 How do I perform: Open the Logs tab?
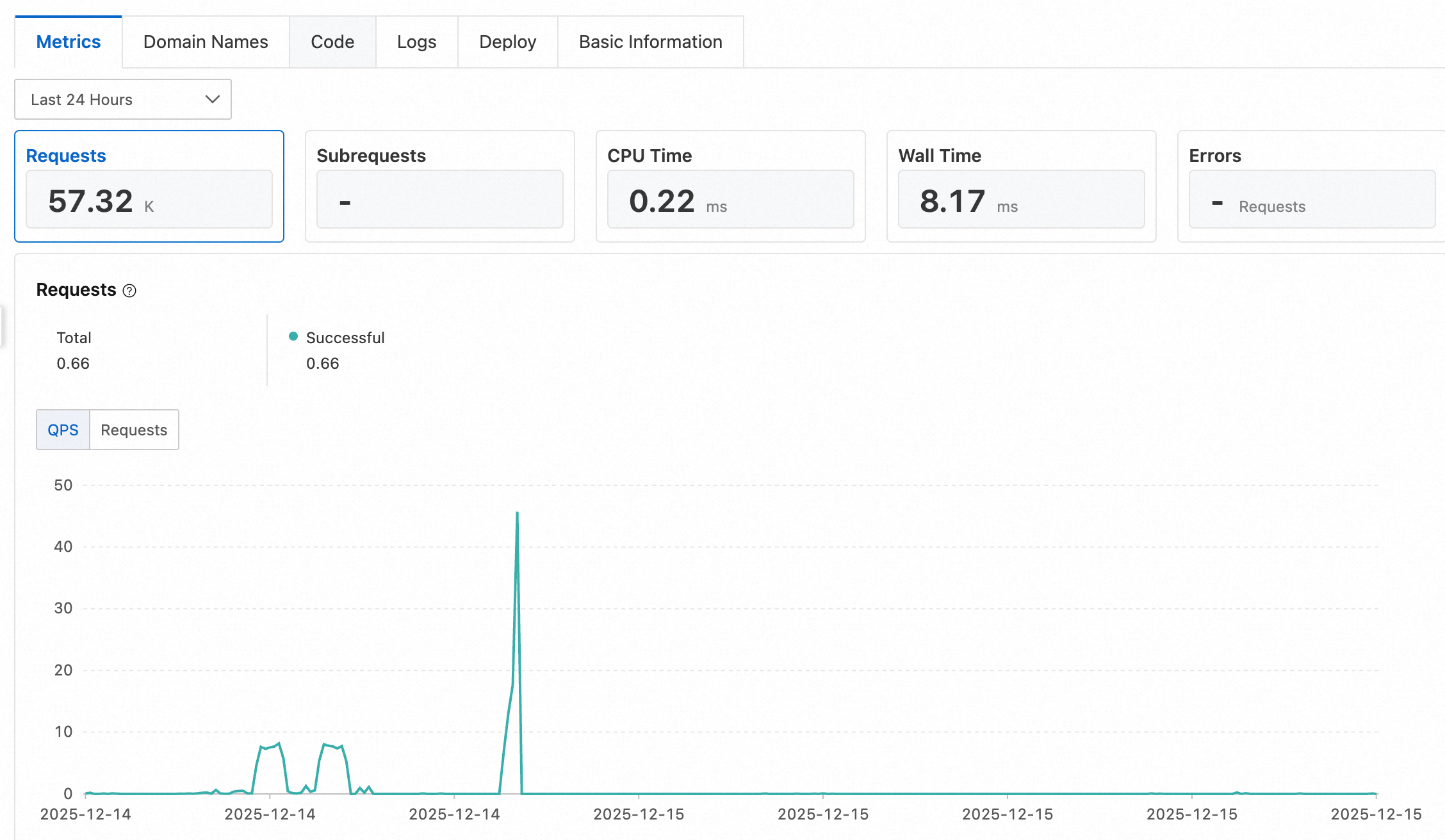(x=416, y=42)
